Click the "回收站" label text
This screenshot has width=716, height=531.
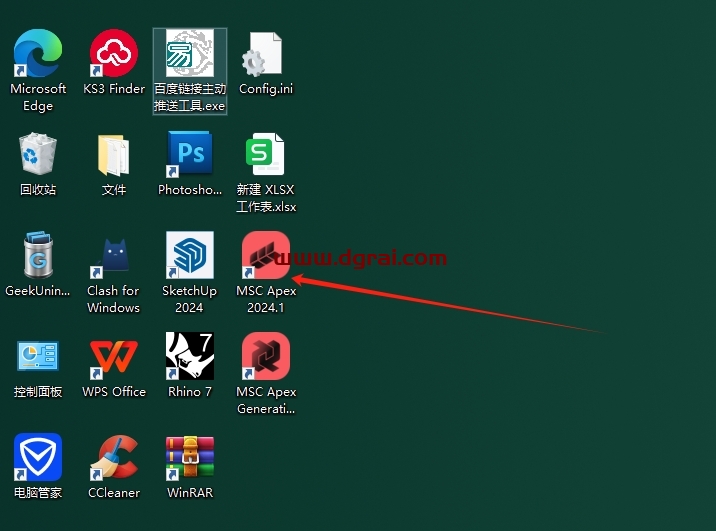(38, 189)
